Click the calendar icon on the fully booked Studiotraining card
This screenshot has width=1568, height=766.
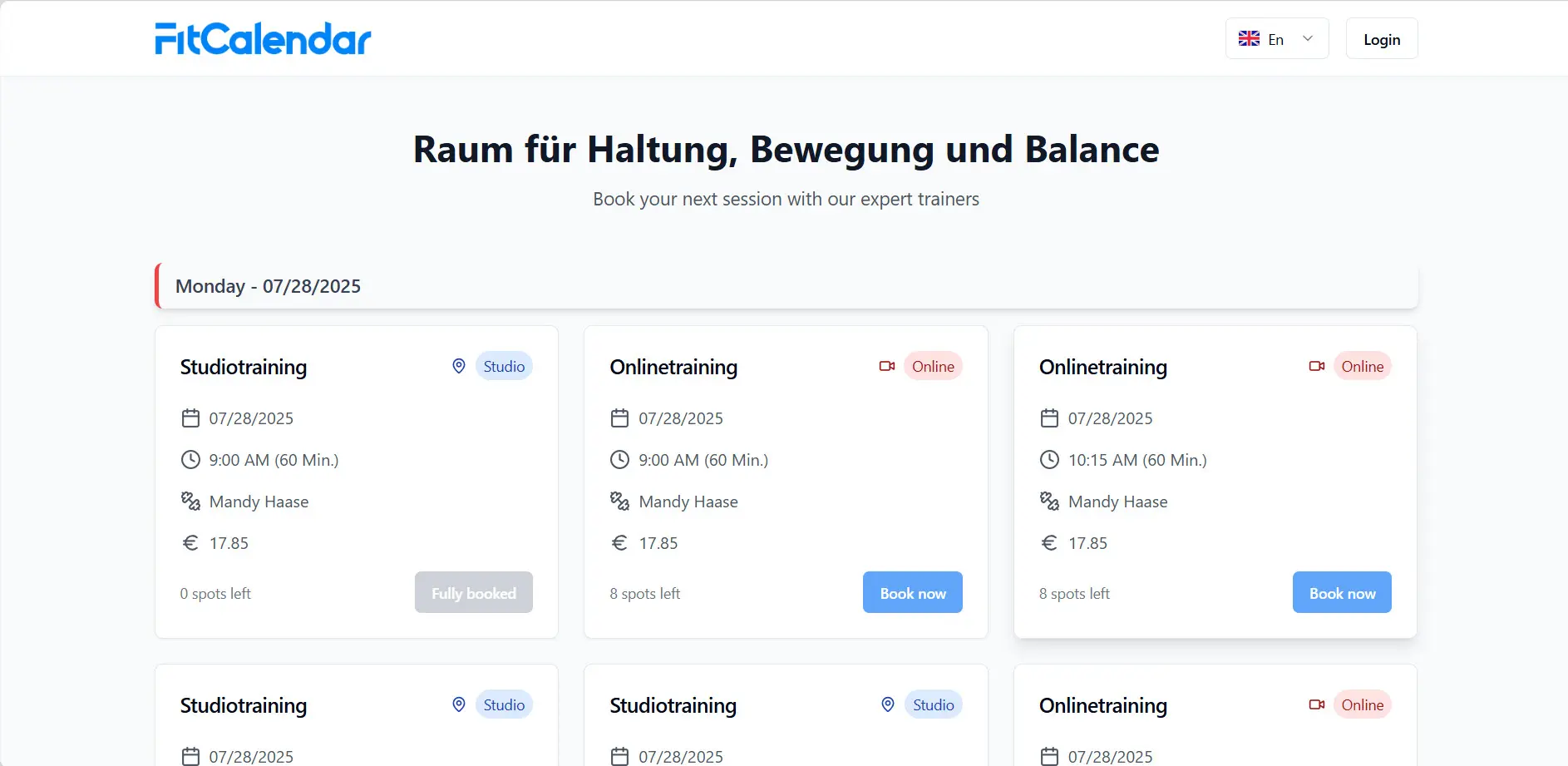click(x=190, y=418)
